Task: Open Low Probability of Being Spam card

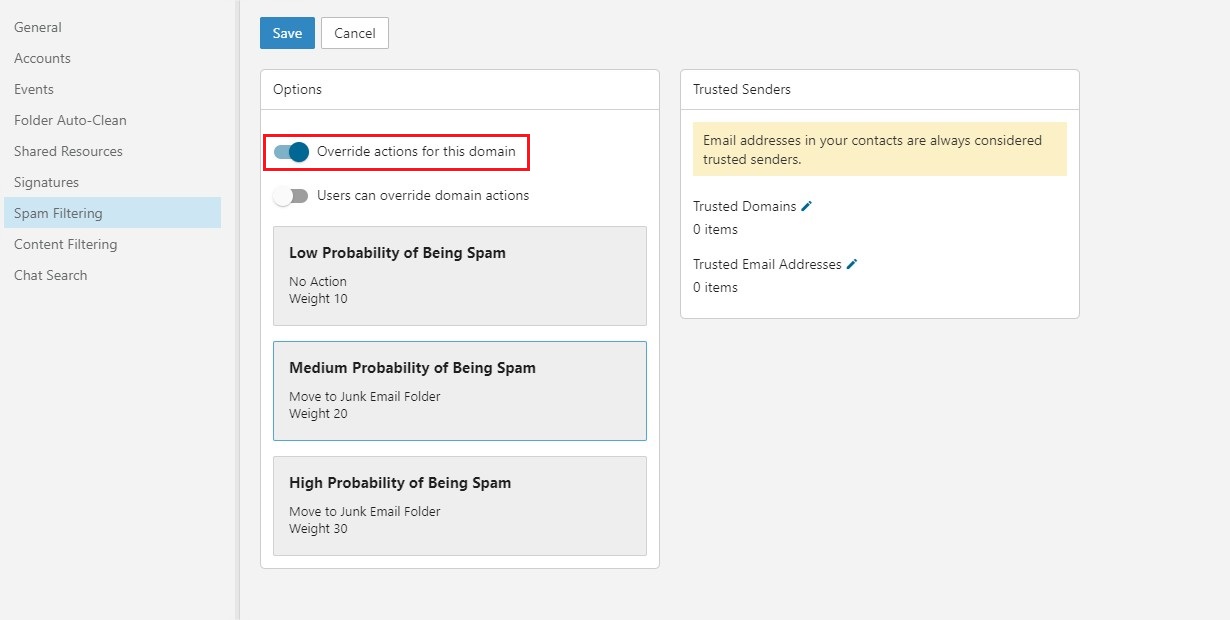Action: (460, 276)
